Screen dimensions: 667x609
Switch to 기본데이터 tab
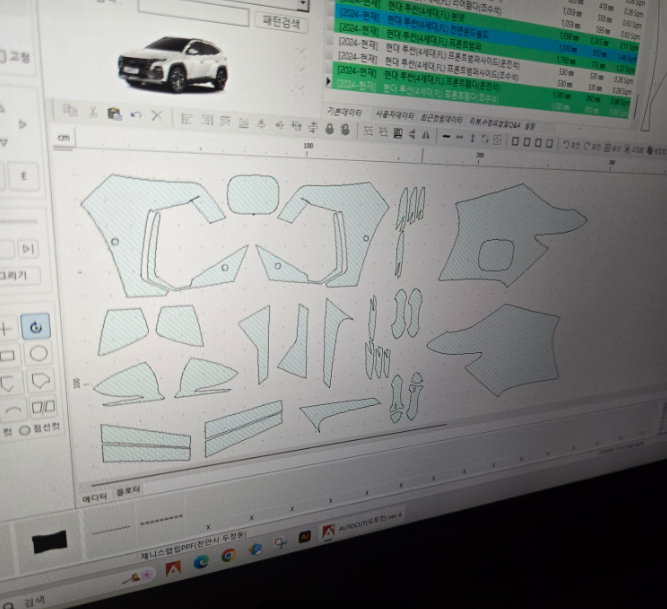344,112
